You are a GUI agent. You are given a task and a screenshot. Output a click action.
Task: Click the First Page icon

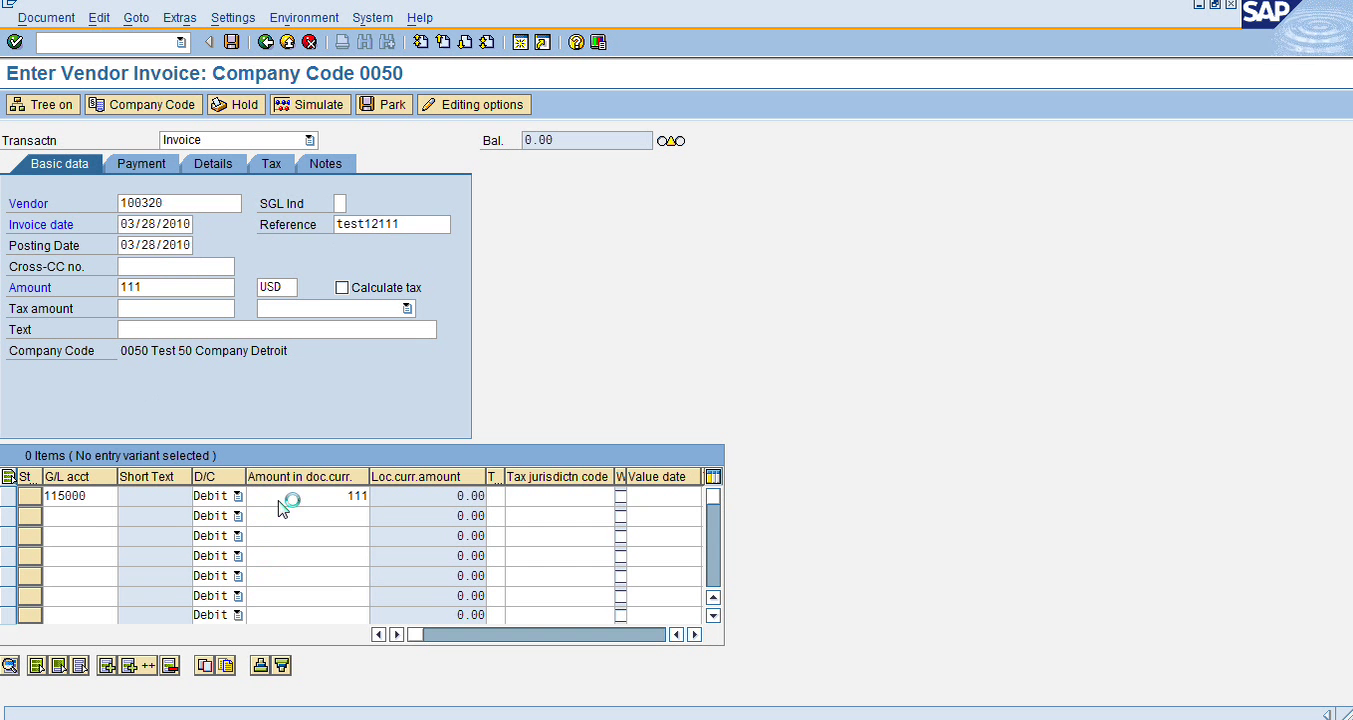[x=420, y=42]
